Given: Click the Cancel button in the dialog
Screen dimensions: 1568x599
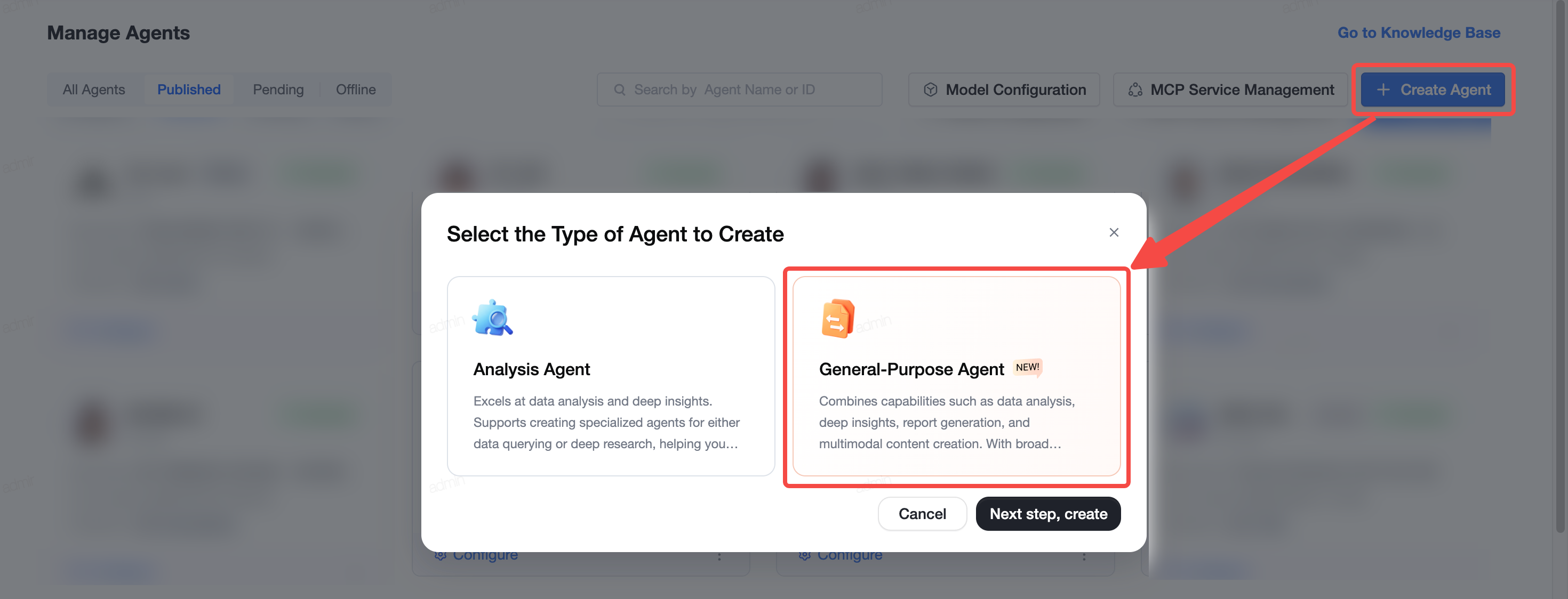Looking at the screenshot, I should [x=922, y=514].
